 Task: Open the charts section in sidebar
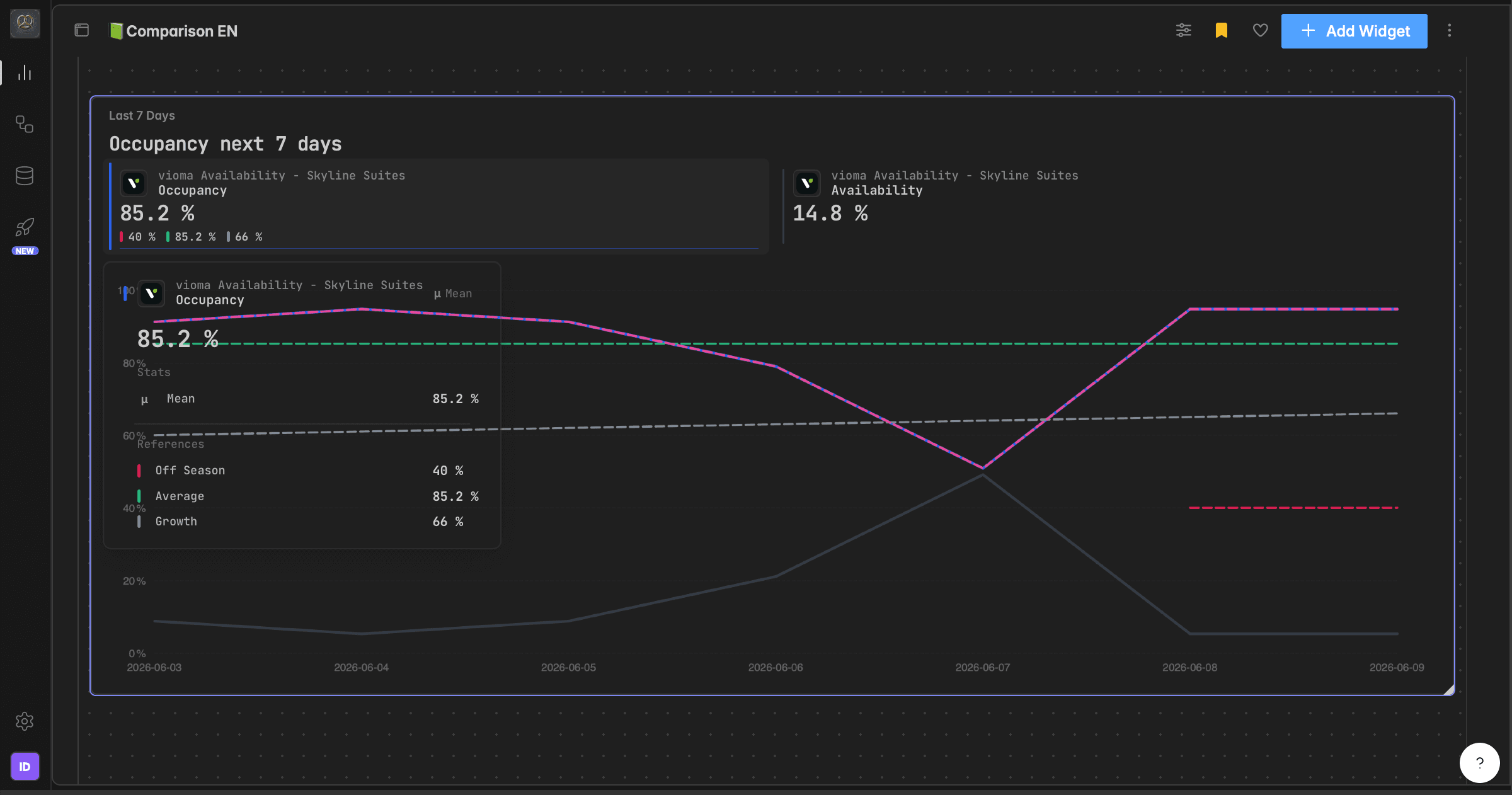click(25, 73)
